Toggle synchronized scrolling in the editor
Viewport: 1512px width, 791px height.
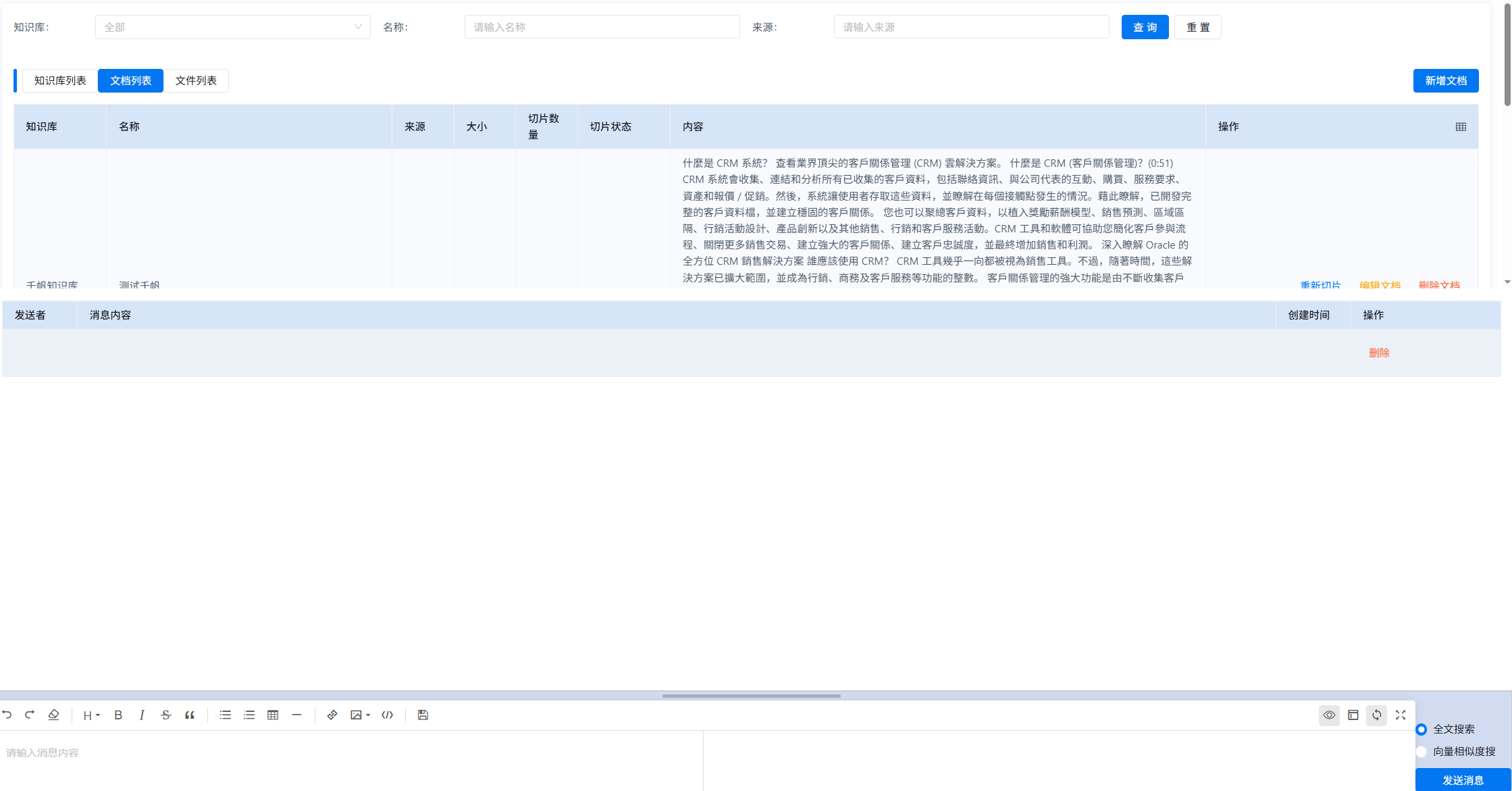click(1376, 715)
